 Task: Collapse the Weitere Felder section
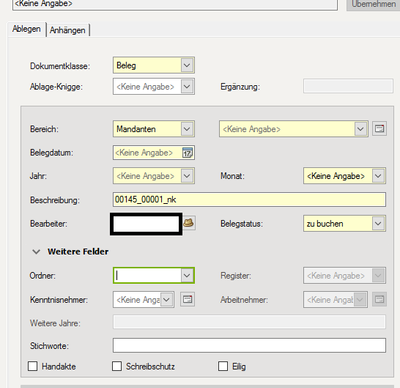[x=36, y=252]
